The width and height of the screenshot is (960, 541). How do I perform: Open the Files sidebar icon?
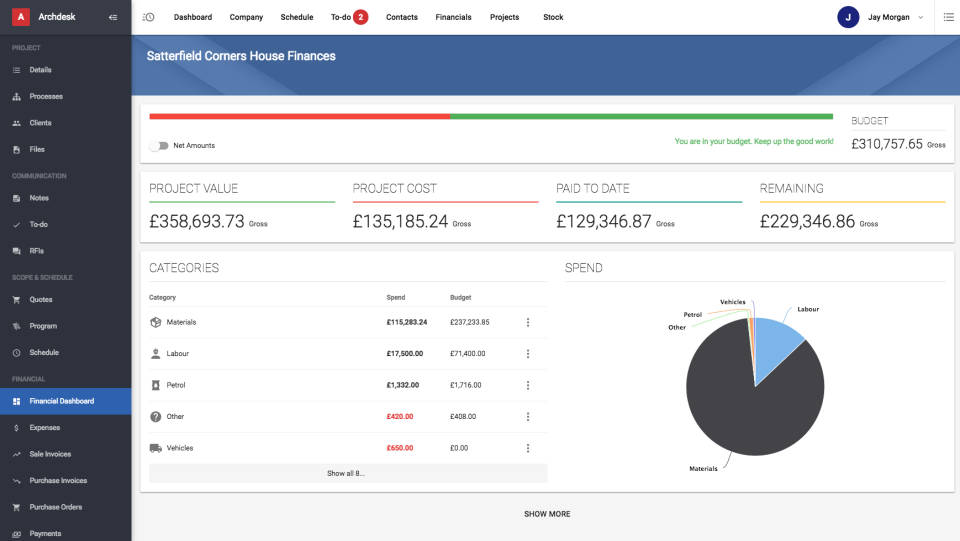16,149
